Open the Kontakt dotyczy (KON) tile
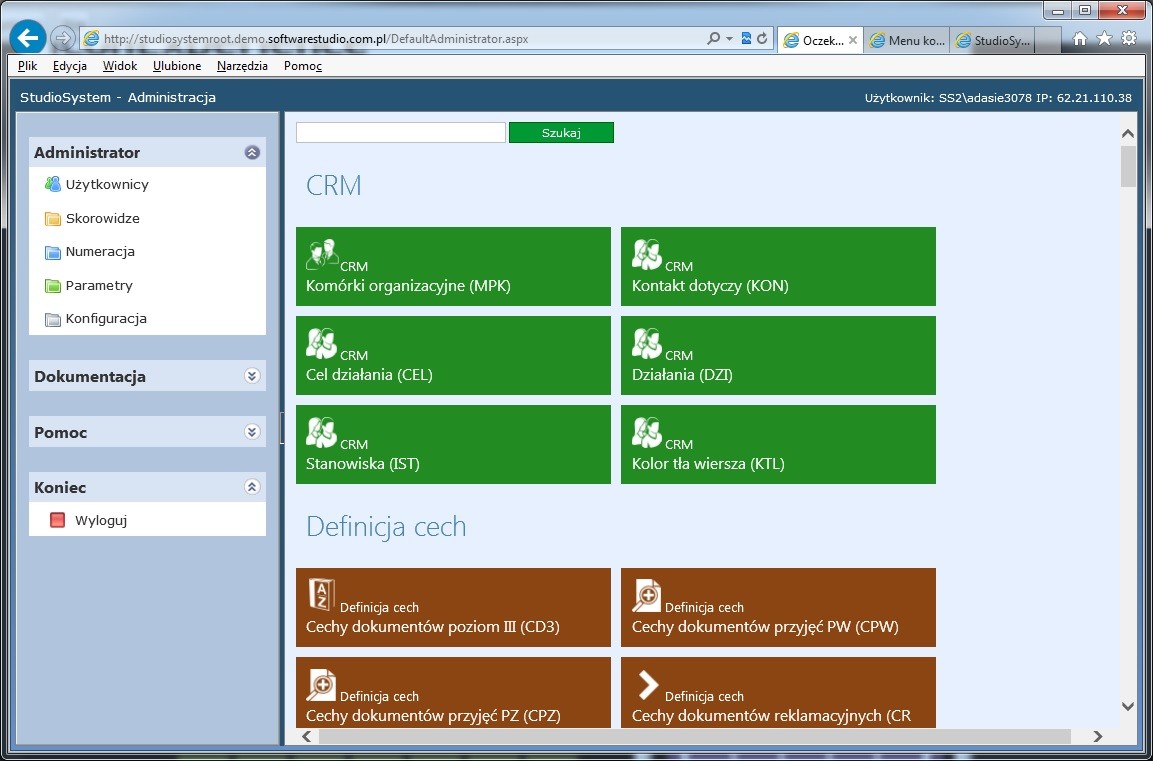Viewport: 1153px width, 761px height. (x=778, y=266)
